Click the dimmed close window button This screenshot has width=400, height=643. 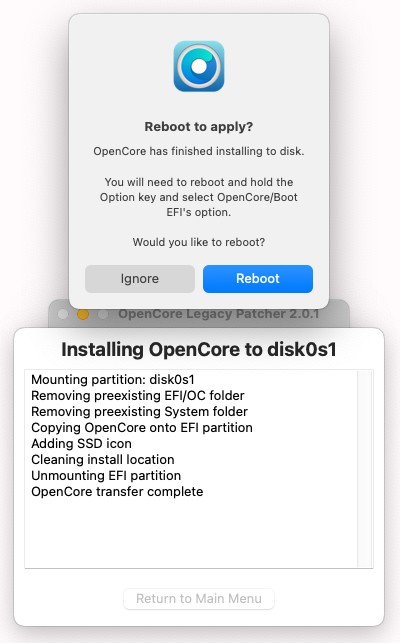63,314
